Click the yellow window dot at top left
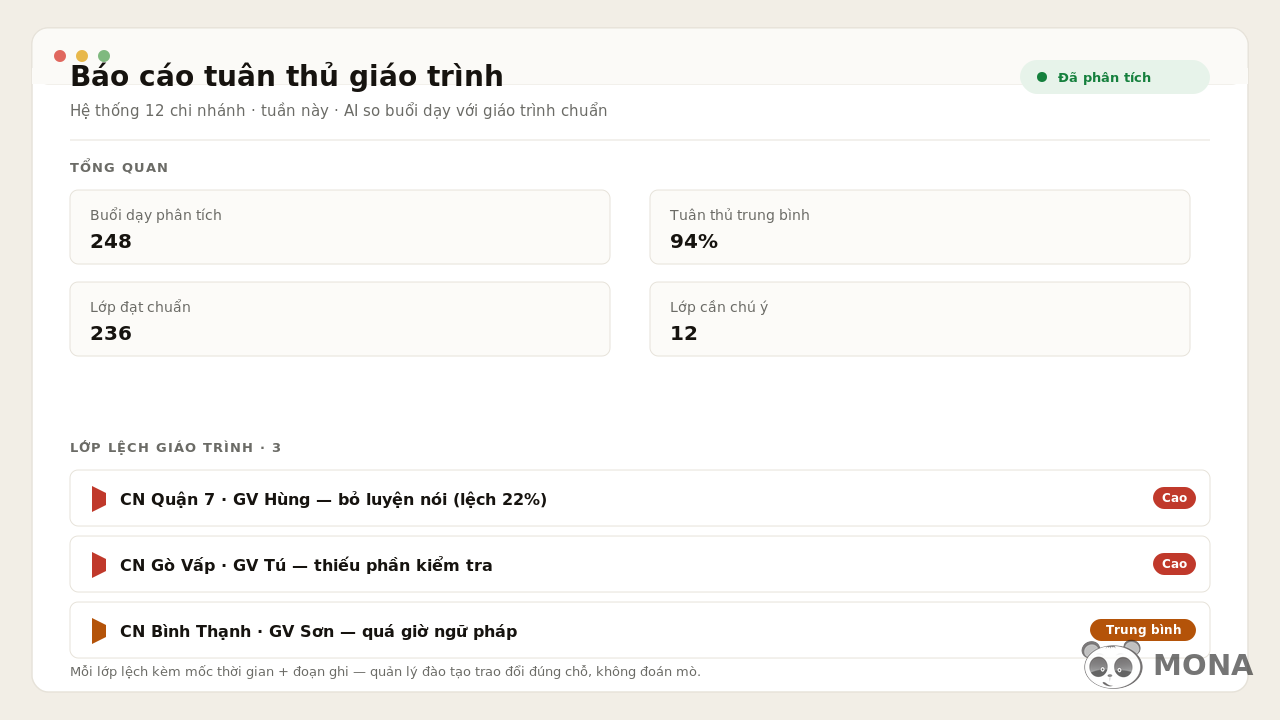The width and height of the screenshot is (1280, 720). click(x=82, y=56)
